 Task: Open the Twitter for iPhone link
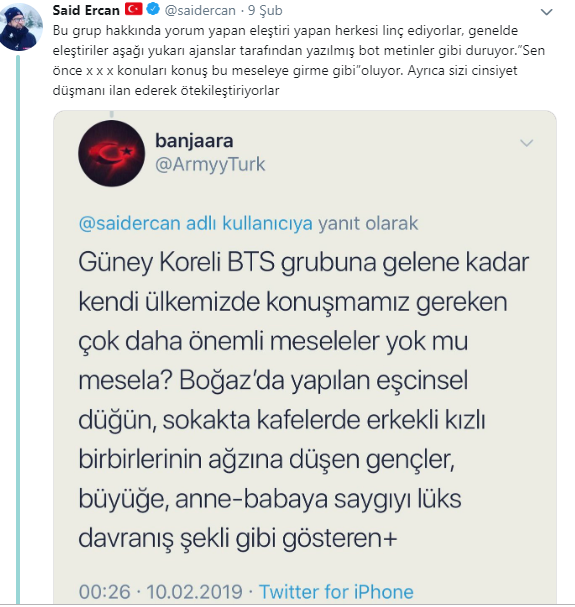click(336, 592)
